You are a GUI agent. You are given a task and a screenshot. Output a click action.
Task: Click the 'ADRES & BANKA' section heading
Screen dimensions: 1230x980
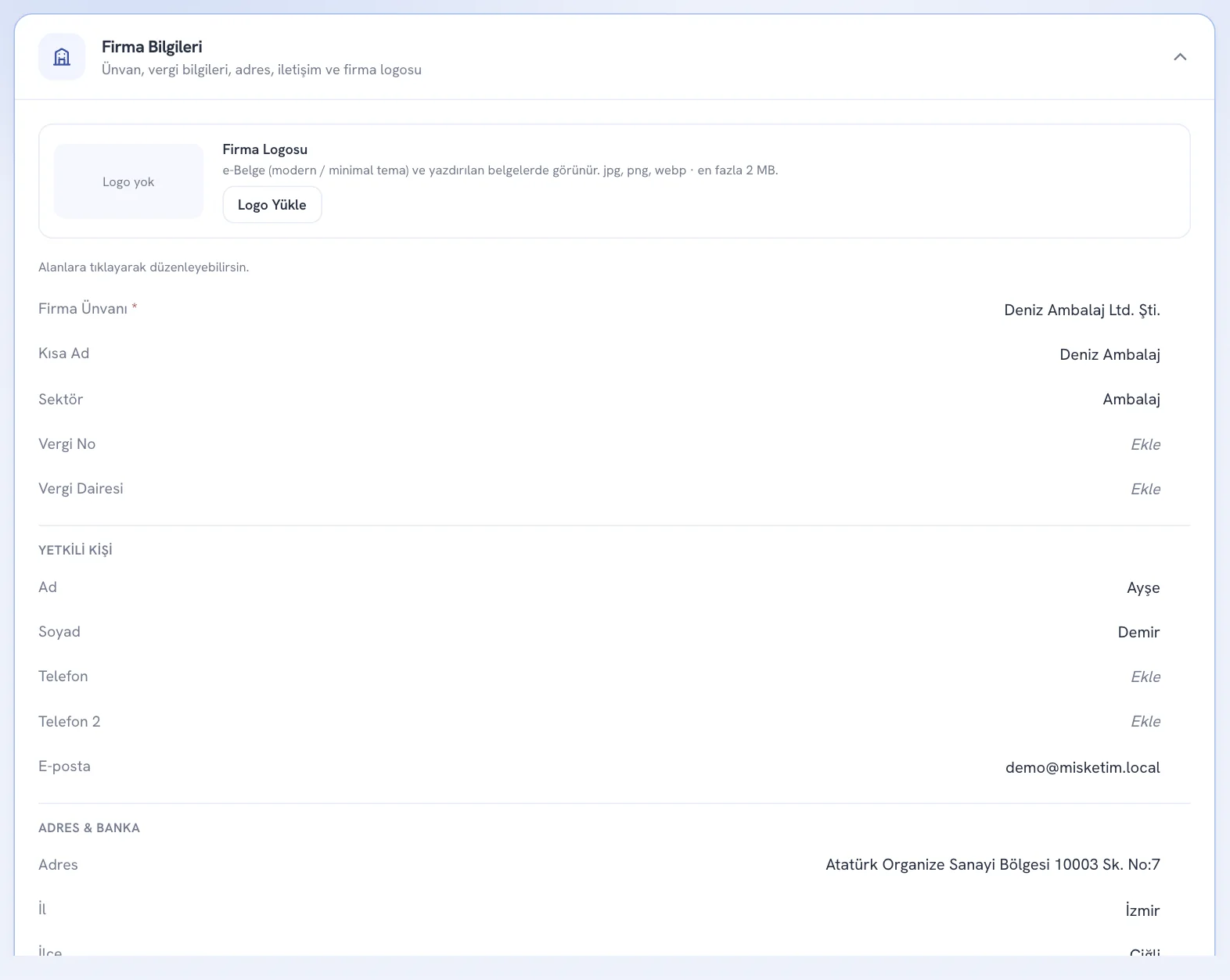[89, 827]
